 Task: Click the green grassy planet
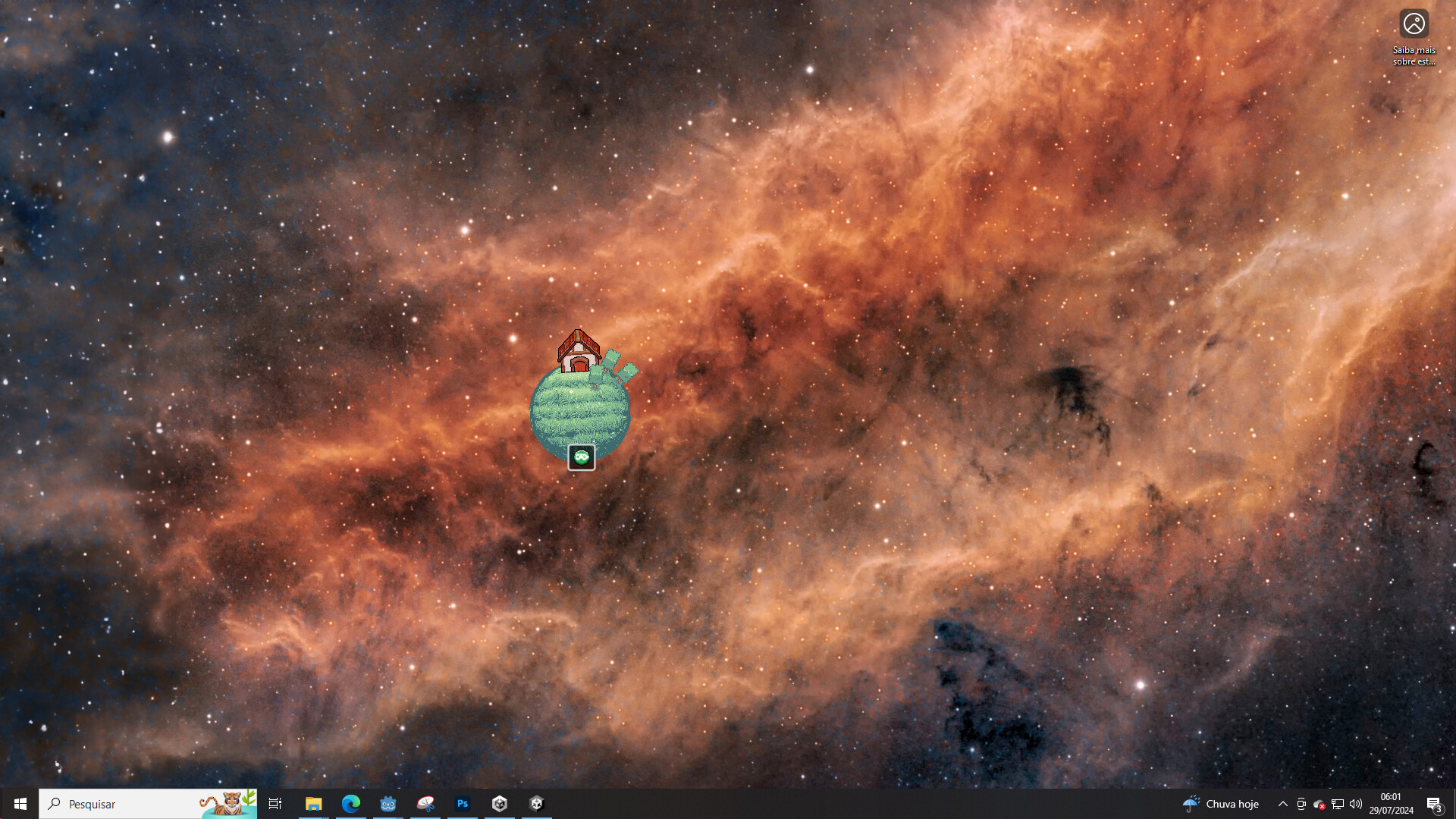[580, 413]
